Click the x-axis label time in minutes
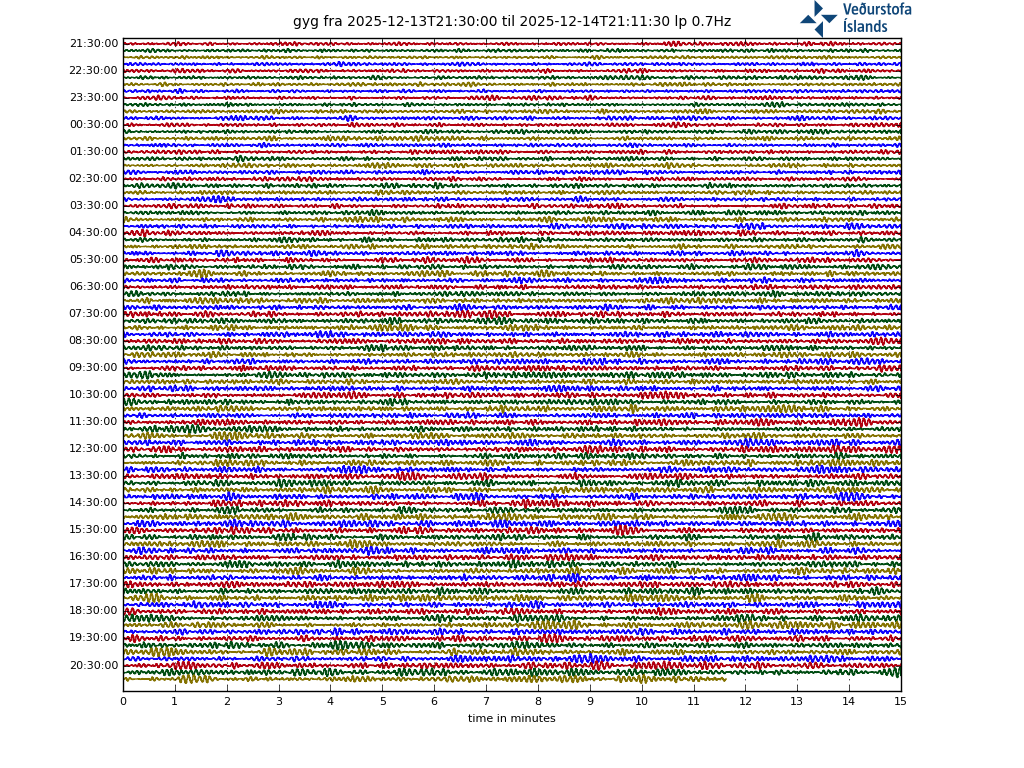The image size is (1024, 768). pos(511,718)
